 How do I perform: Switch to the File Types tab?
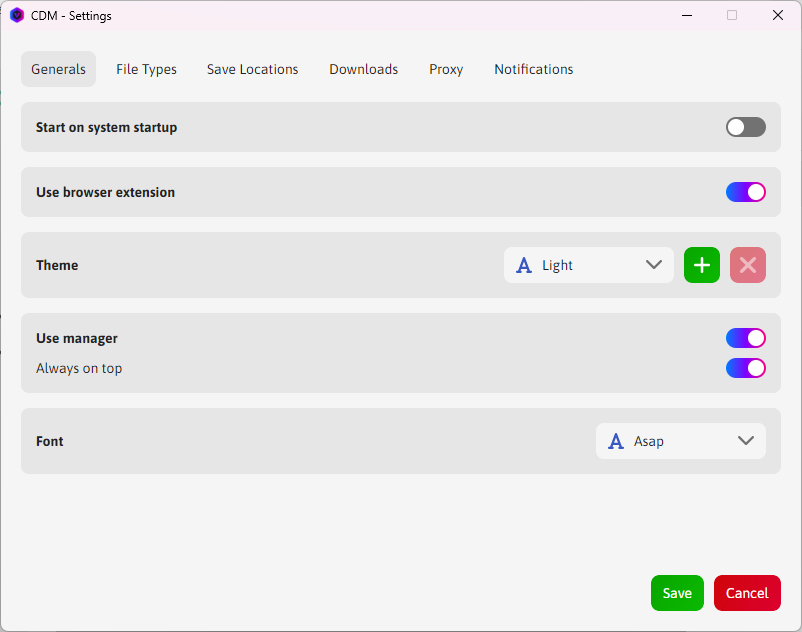pyautogui.click(x=146, y=69)
